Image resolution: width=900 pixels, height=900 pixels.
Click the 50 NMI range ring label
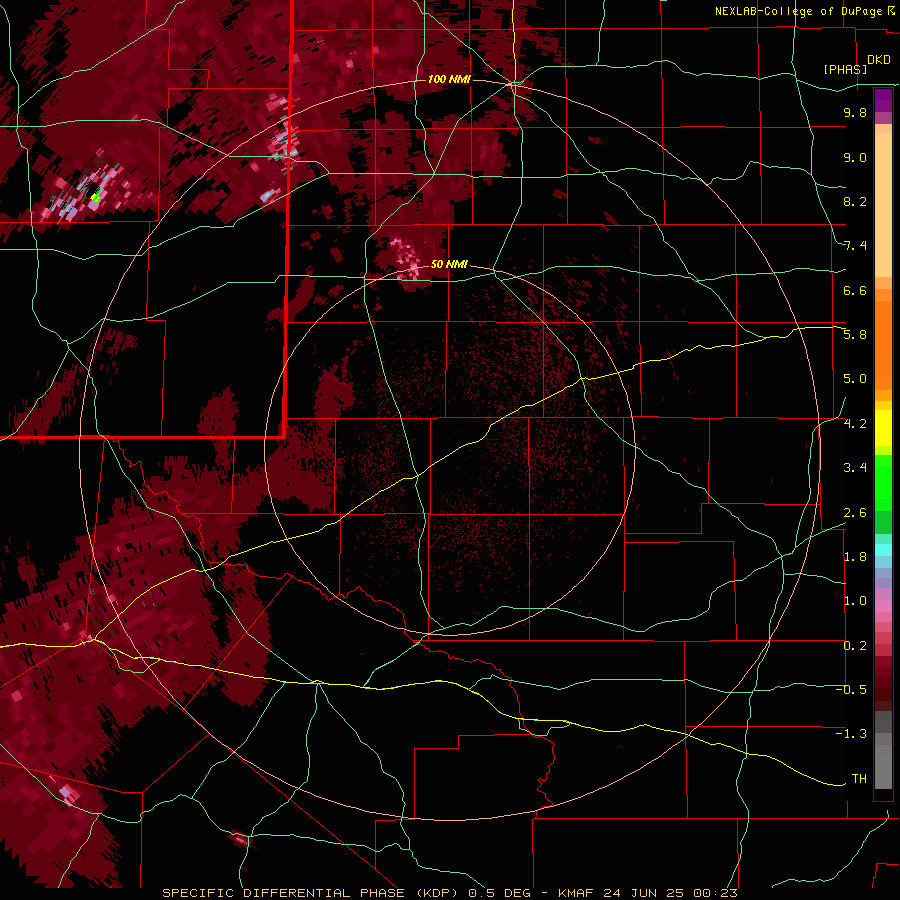coord(449,264)
